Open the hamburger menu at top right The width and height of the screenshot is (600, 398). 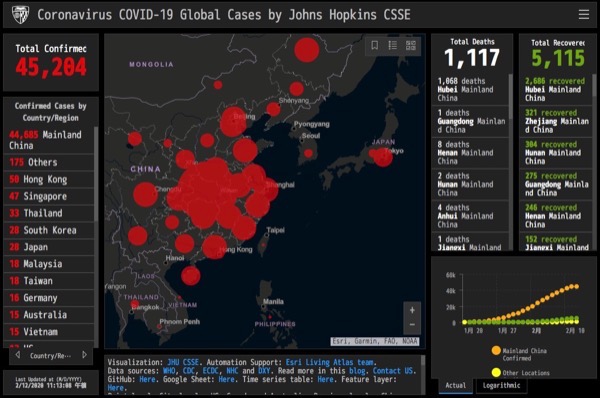coord(584,15)
